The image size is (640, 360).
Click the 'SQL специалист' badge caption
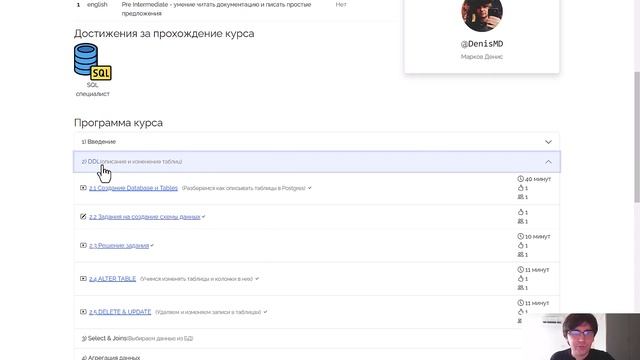pos(93,89)
